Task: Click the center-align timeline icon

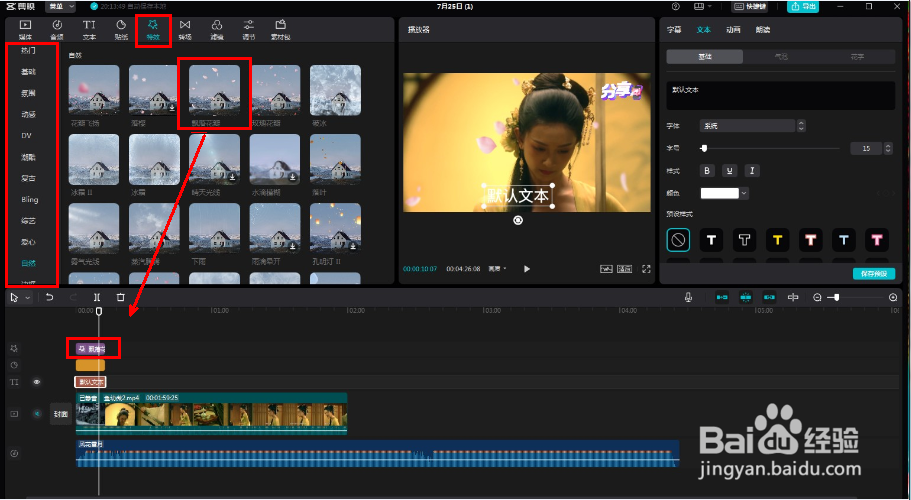Action: [793, 297]
